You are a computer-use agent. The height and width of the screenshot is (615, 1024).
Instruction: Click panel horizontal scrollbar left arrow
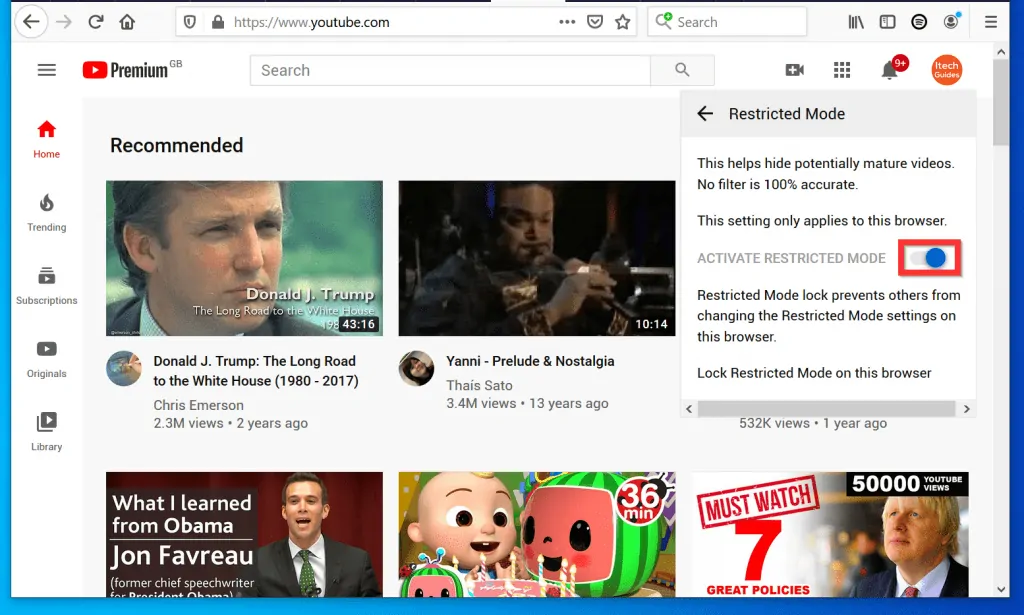click(x=689, y=409)
